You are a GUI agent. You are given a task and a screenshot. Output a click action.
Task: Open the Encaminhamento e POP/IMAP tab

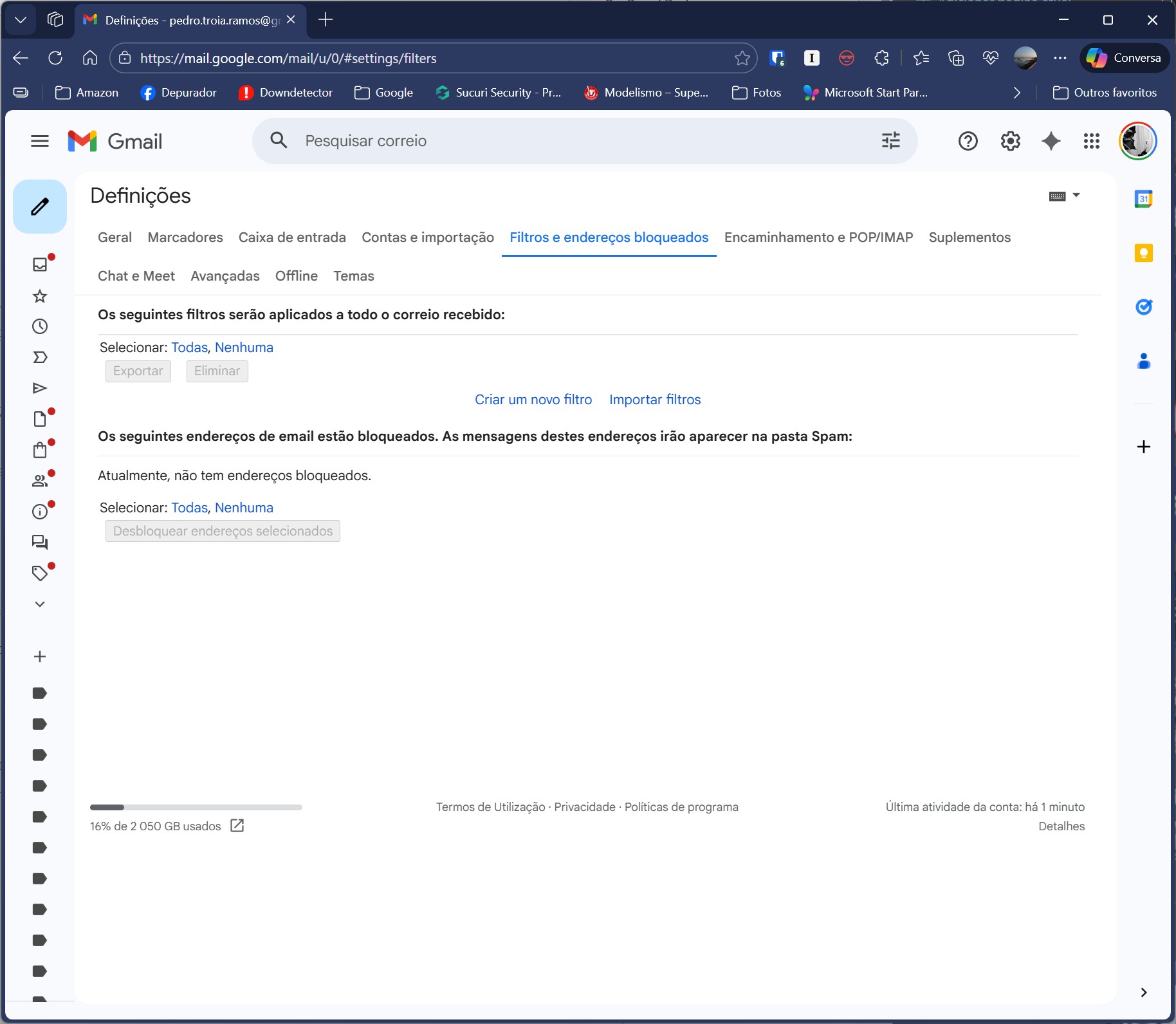pyautogui.click(x=818, y=237)
